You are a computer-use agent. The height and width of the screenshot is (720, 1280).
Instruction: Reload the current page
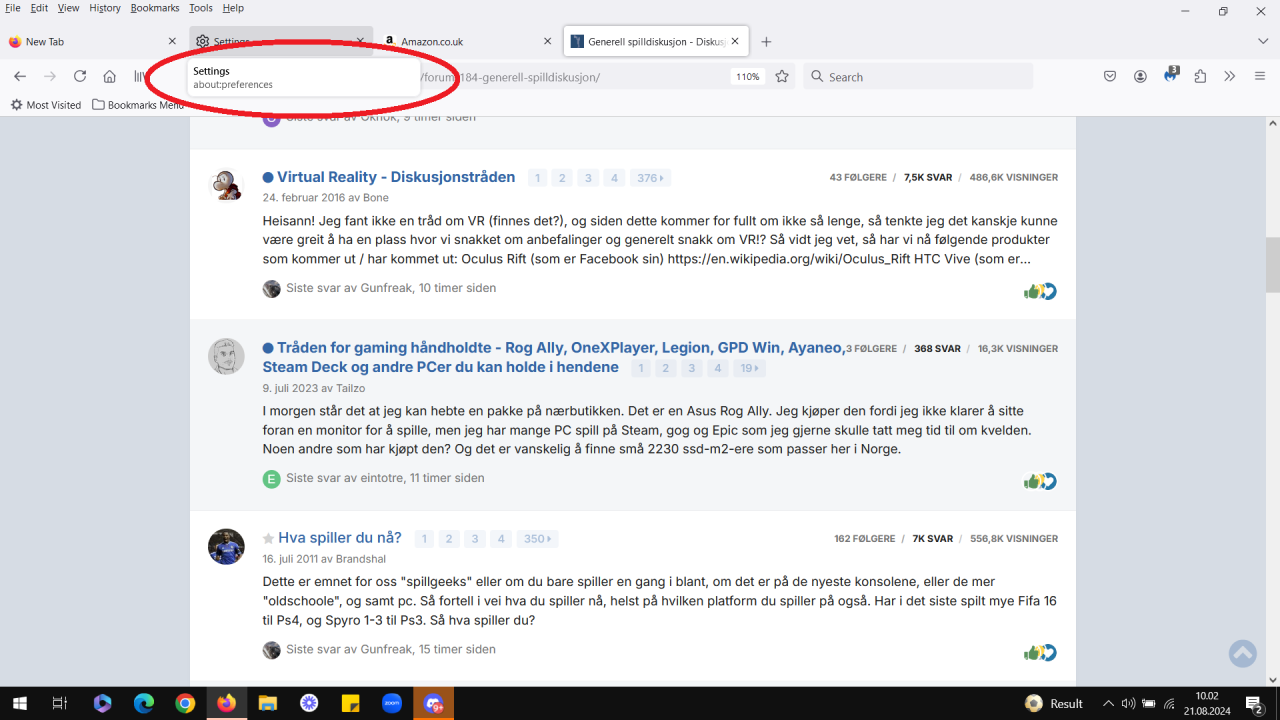[x=80, y=76]
